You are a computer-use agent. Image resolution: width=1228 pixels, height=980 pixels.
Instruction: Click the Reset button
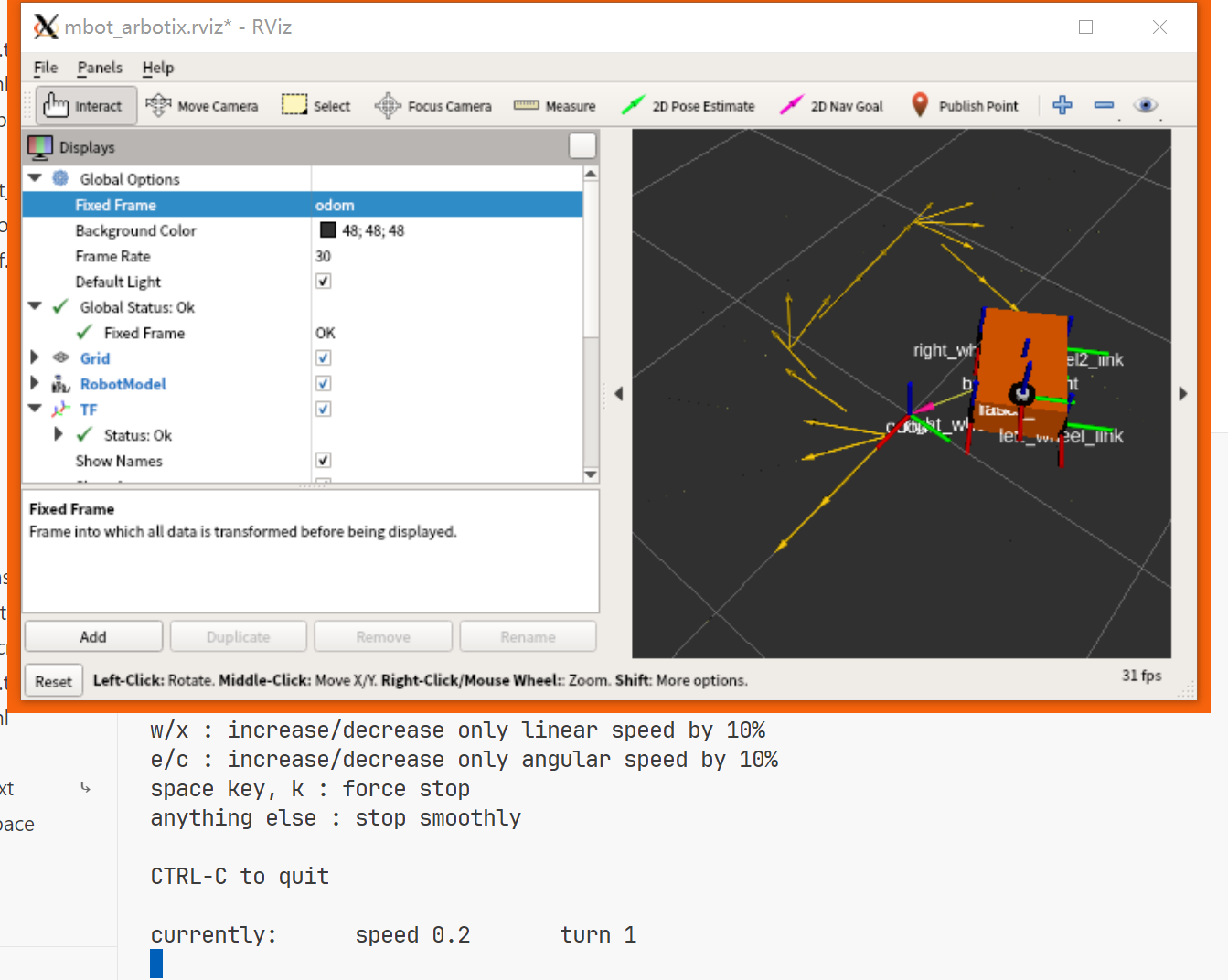(x=53, y=681)
